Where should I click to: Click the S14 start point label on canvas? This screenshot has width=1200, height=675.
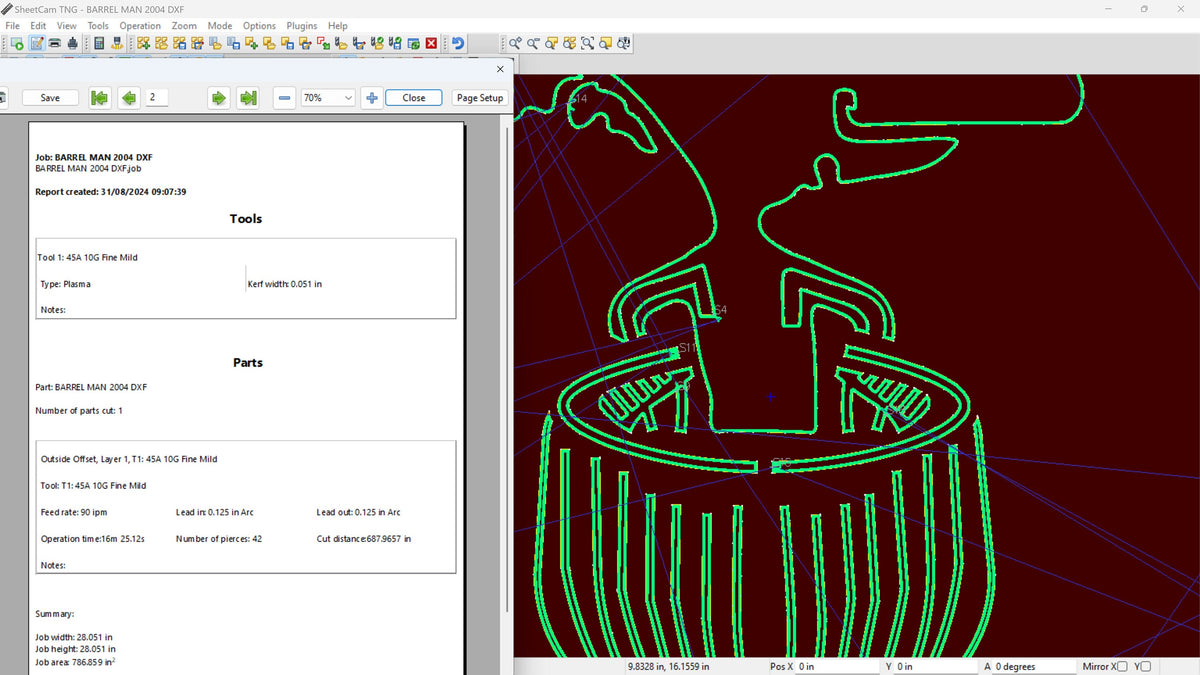[578, 99]
